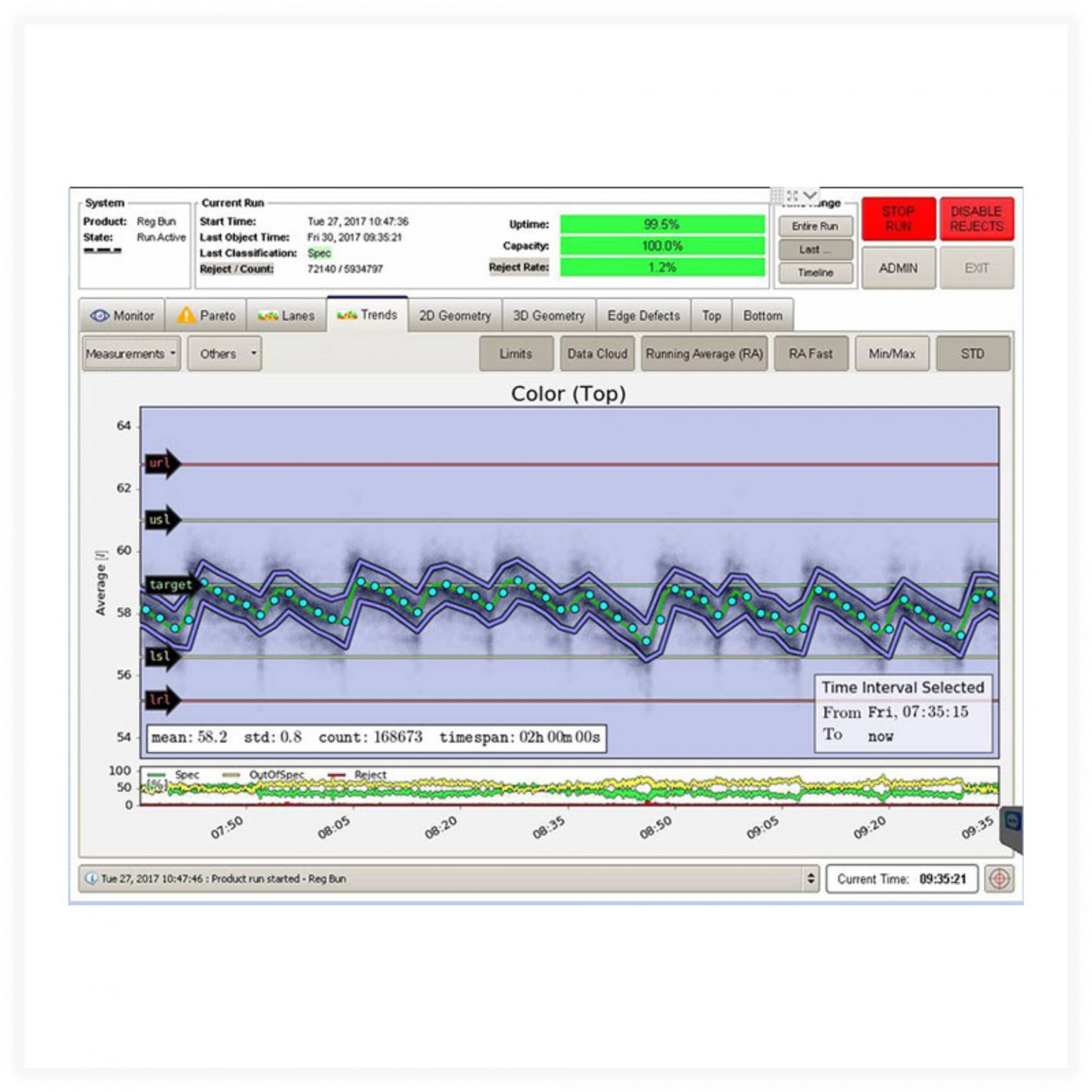Click the info icon in the status message bar

tap(91, 879)
